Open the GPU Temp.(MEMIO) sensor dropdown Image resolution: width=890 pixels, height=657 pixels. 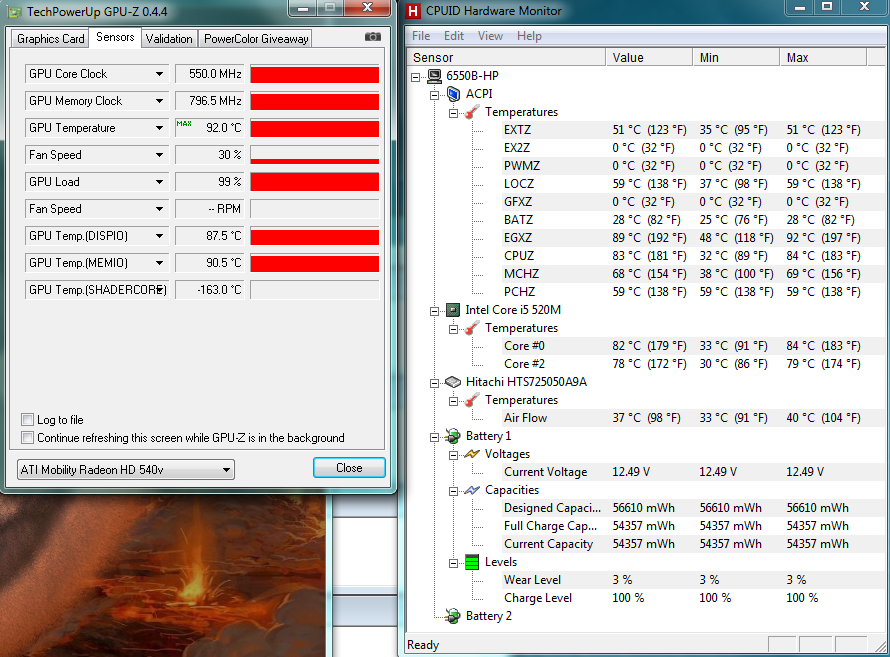click(159, 263)
